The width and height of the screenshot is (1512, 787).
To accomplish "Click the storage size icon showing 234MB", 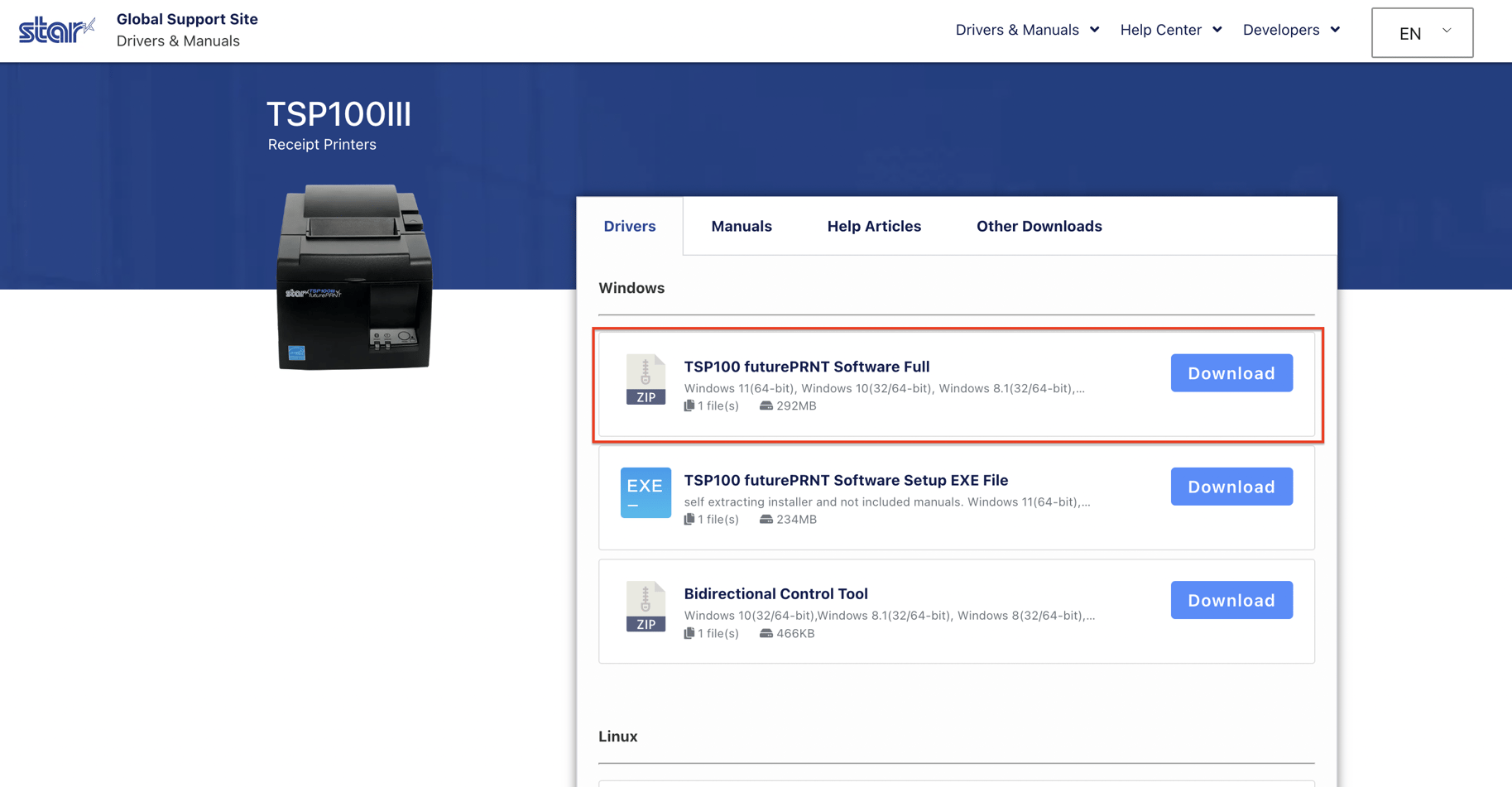I will click(766, 519).
